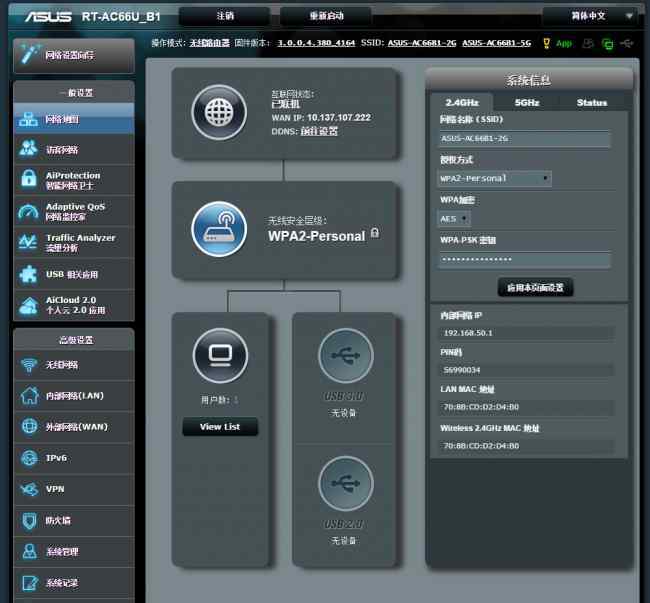Open AiProtection lock icon

click(x=28, y=179)
